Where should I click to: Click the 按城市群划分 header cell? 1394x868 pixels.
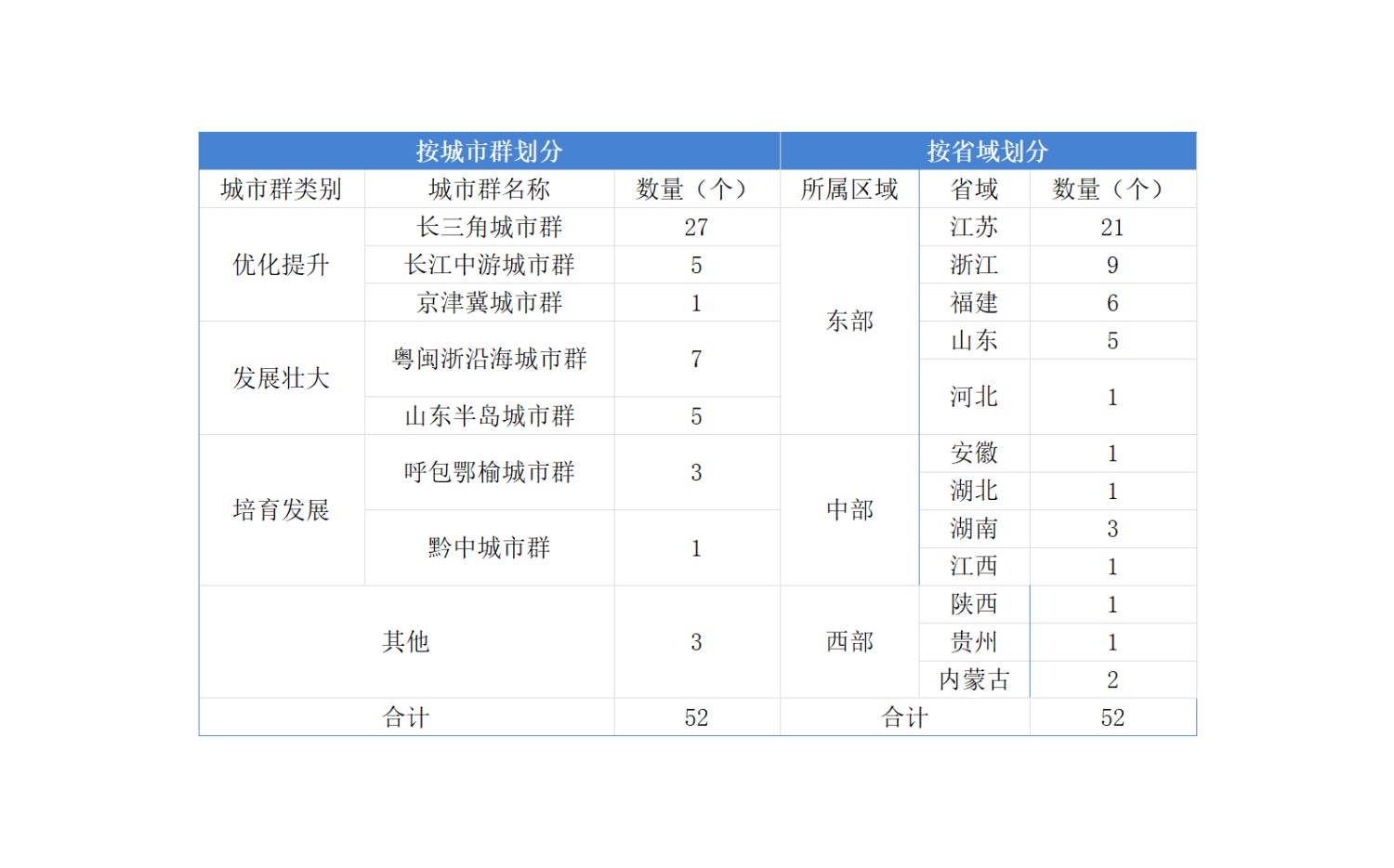coord(489,151)
